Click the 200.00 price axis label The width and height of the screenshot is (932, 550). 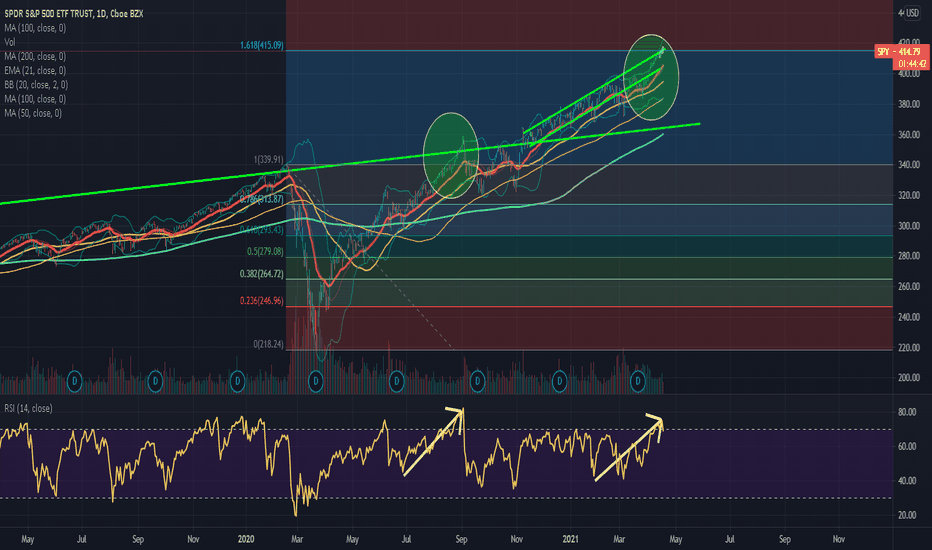tap(909, 378)
